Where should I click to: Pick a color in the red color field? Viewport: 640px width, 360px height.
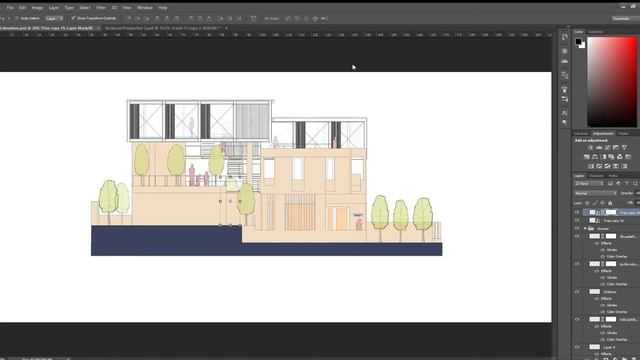[x=611, y=82]
